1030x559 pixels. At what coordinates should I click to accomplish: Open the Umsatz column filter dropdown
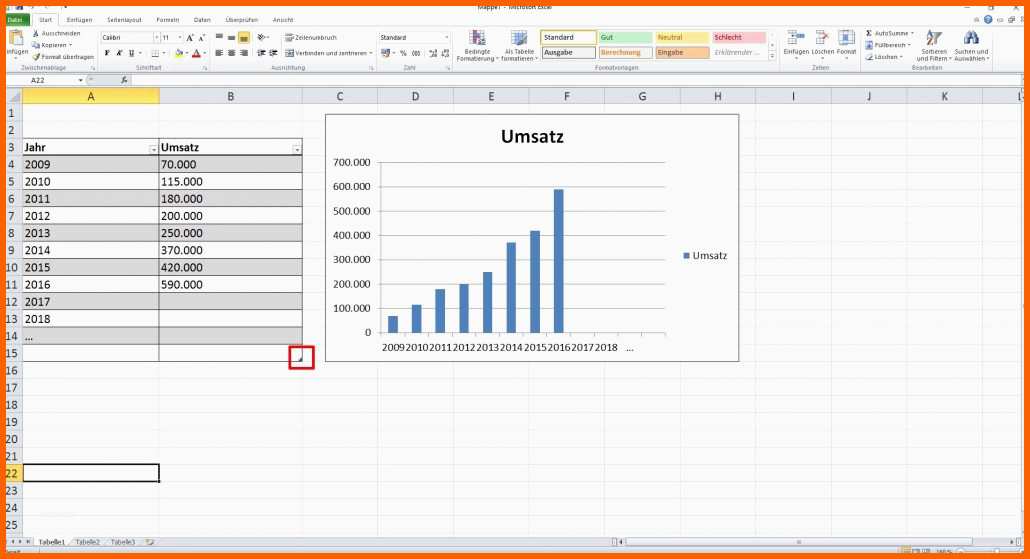click(x=296, y=150)
